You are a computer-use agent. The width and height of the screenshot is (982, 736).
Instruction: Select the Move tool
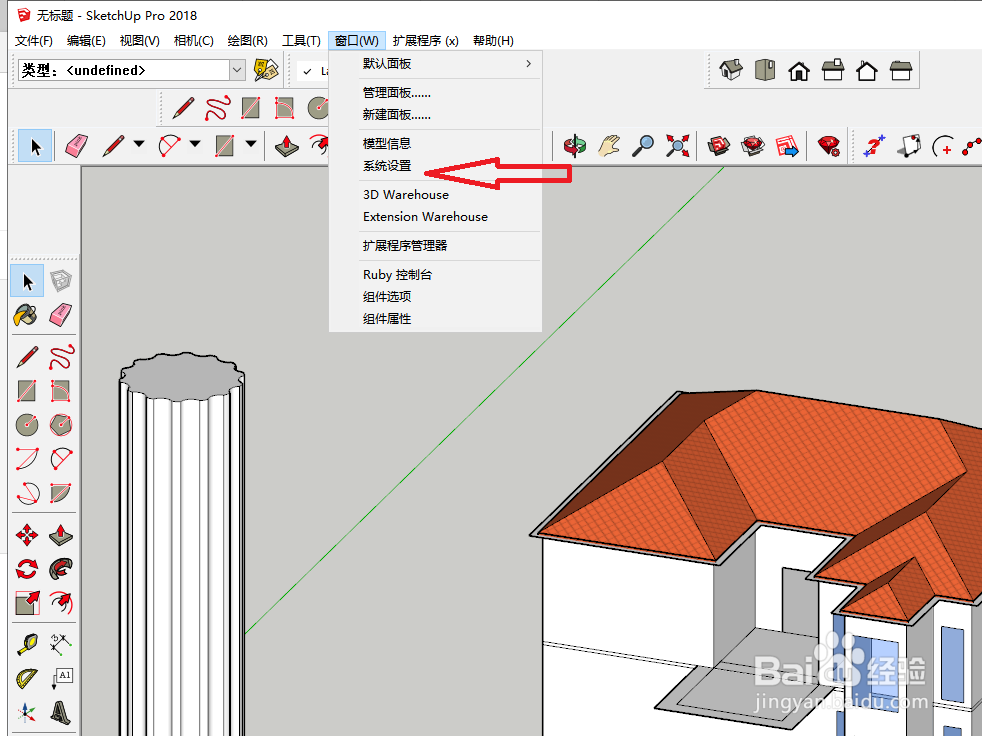[26, 535]
